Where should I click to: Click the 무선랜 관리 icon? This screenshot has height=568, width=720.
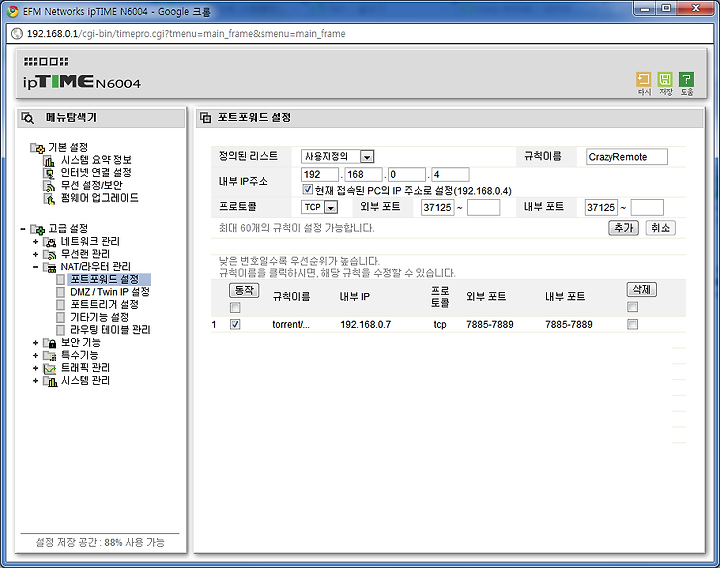[49, 254]
